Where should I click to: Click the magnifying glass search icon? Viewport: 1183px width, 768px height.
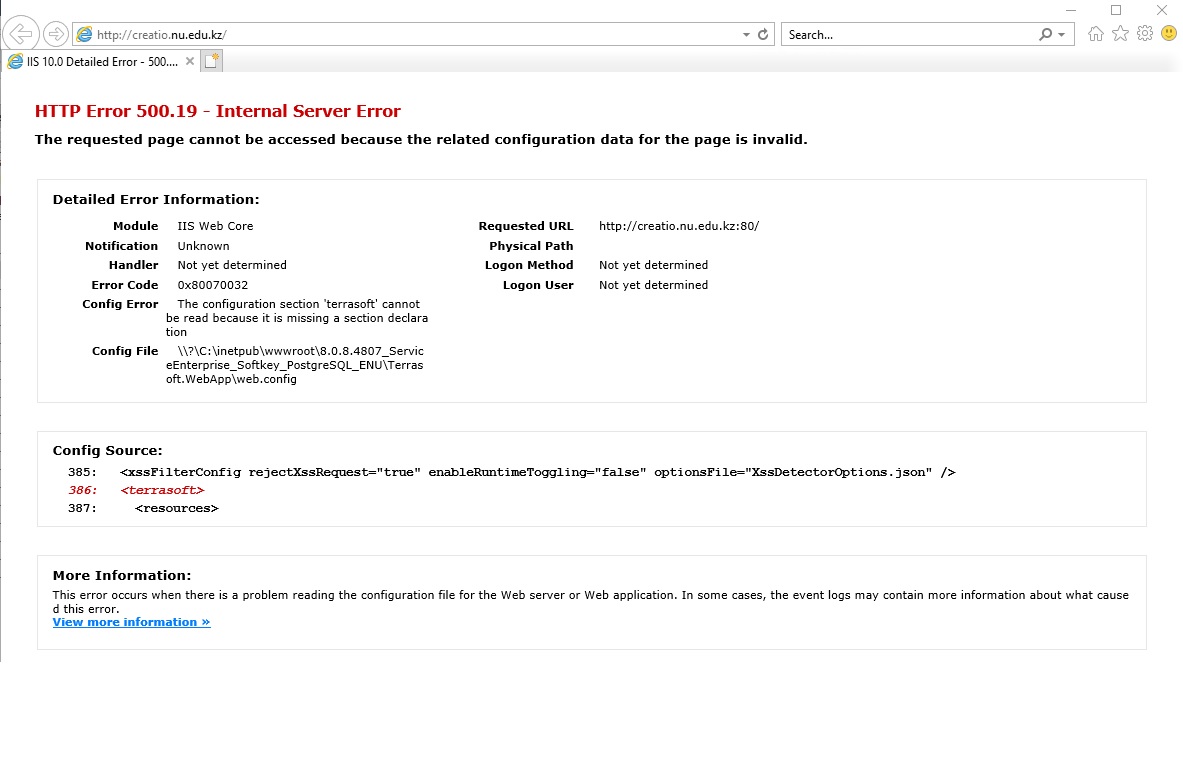click(x=1045, y=34)
